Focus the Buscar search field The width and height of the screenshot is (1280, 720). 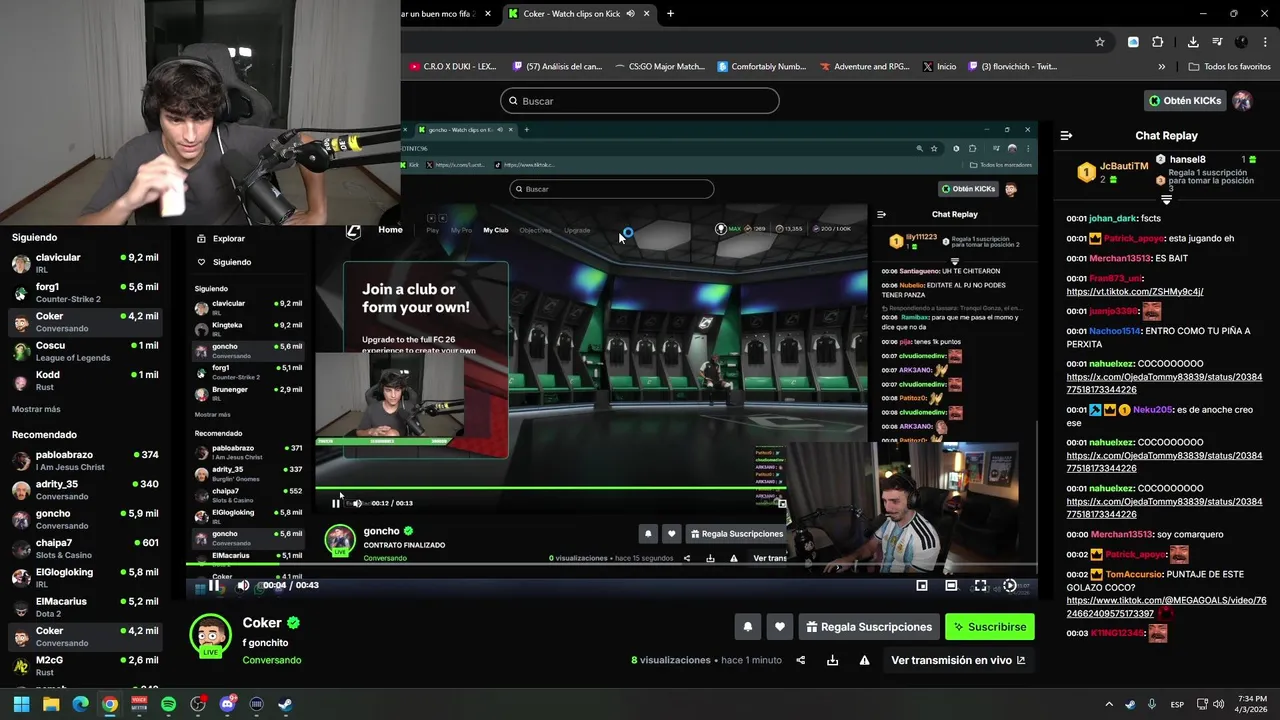[640, 101]
